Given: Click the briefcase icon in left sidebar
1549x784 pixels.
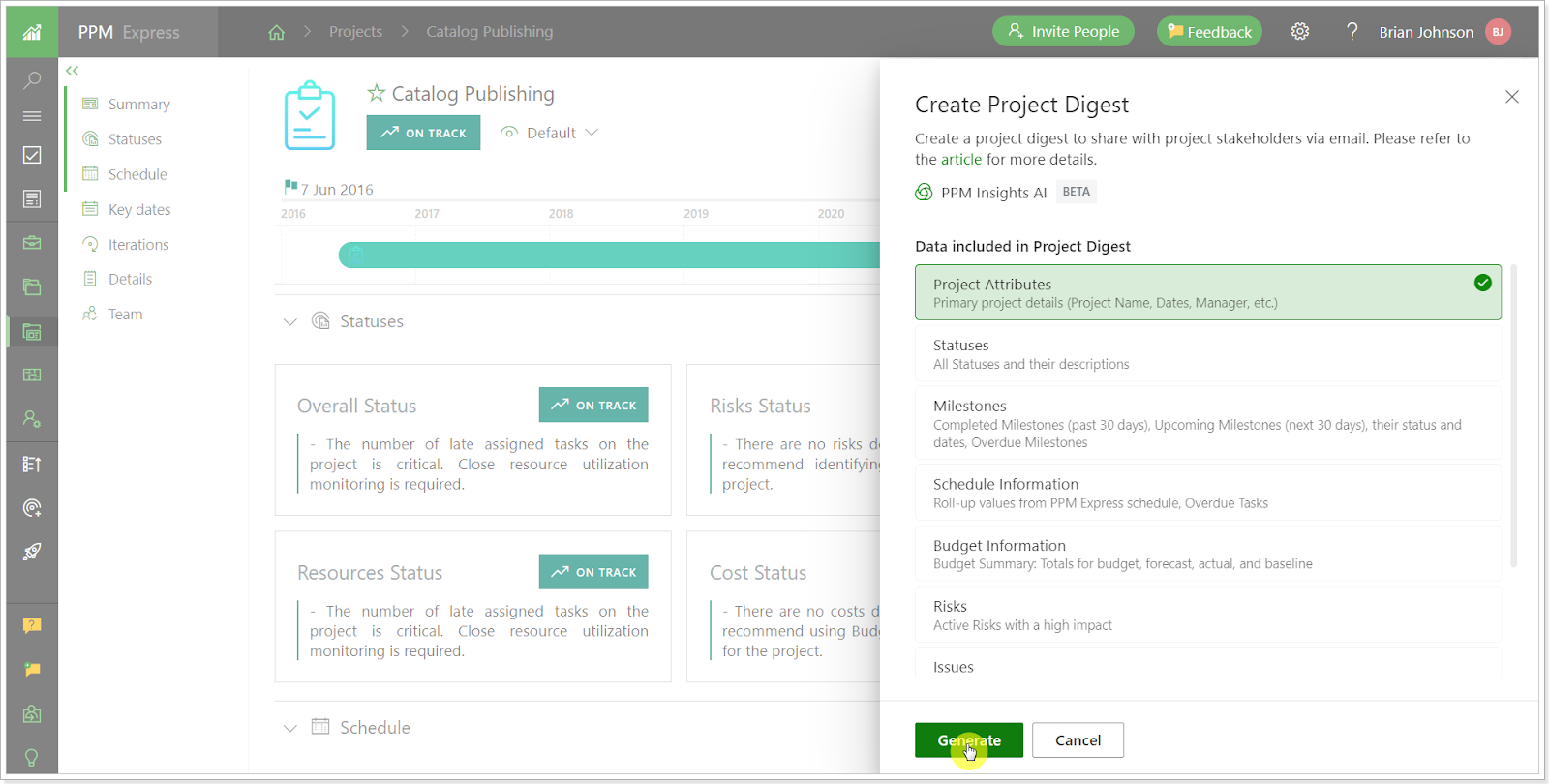Looking at the screenshot, I should point(32,243).
